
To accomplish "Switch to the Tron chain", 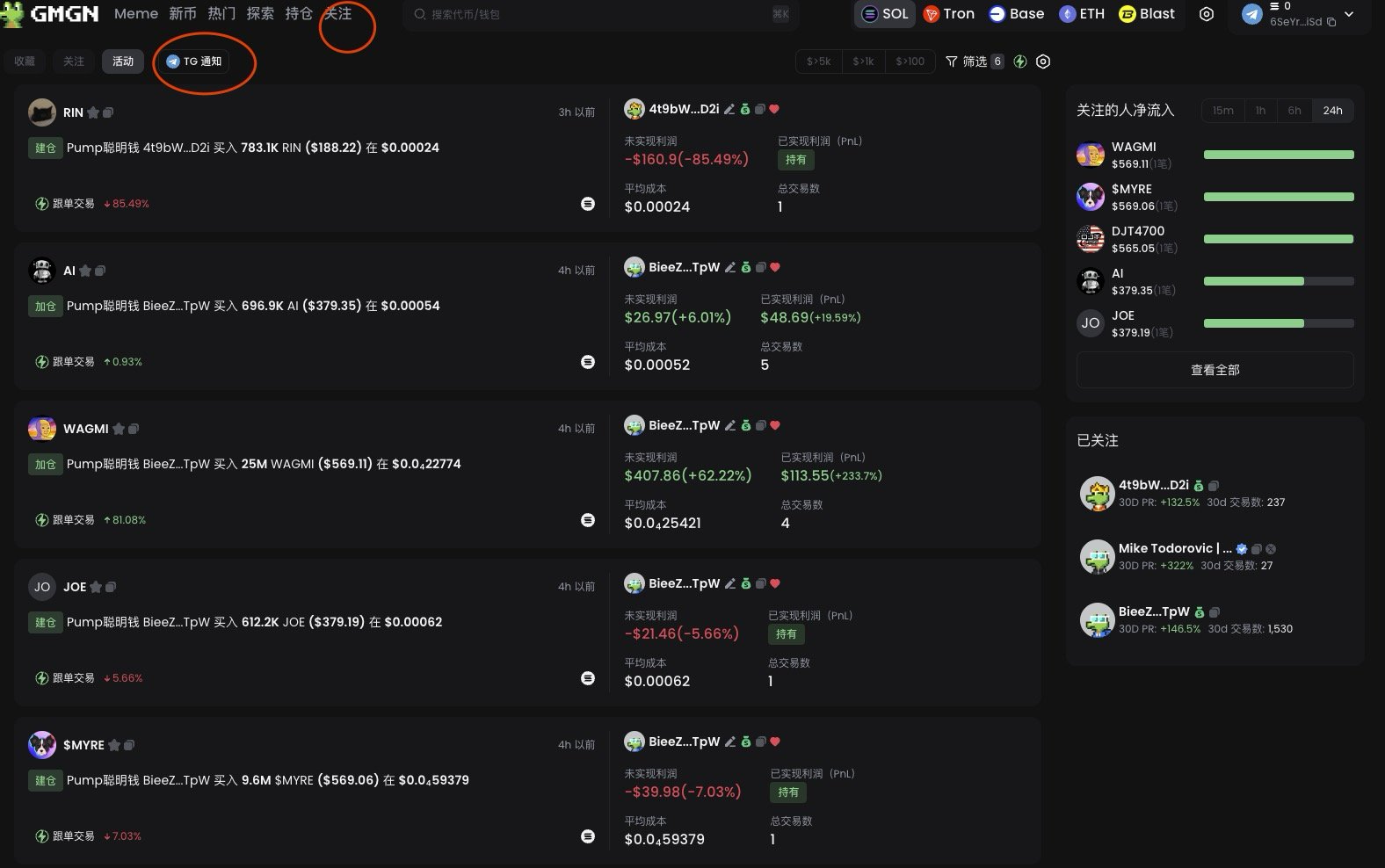I will coord(948,14).
